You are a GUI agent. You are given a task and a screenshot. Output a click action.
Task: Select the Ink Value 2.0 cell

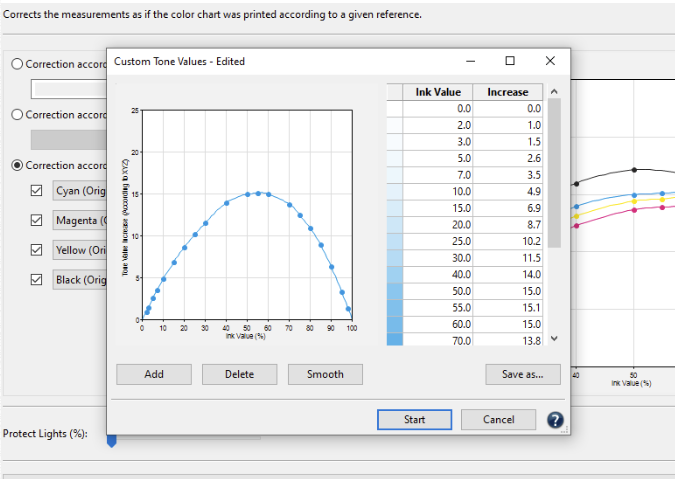(438, 125)
